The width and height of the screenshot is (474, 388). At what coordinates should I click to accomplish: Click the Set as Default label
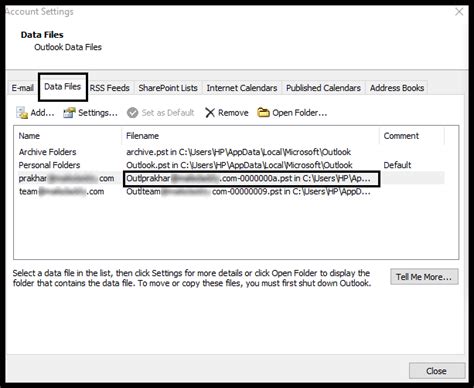[168, 113]
